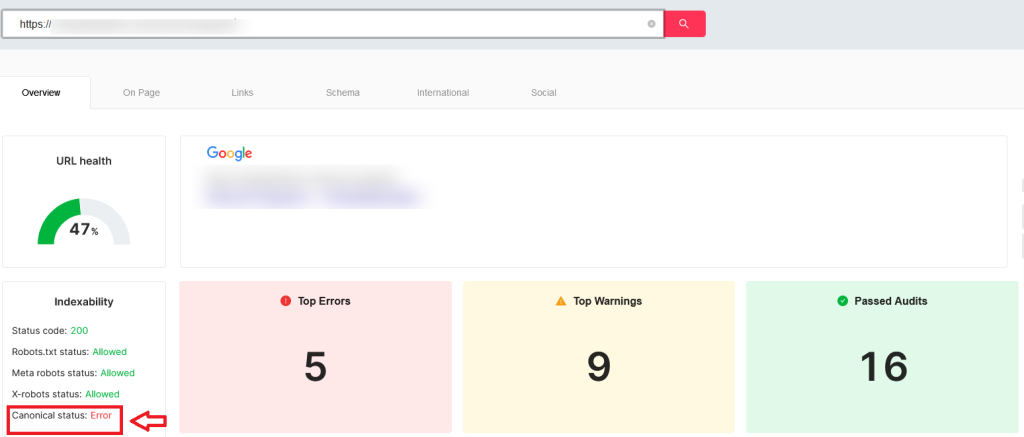1024x437 pixels.
Task: Open the Passed Audits card showing 16
Action: [882, 357]
